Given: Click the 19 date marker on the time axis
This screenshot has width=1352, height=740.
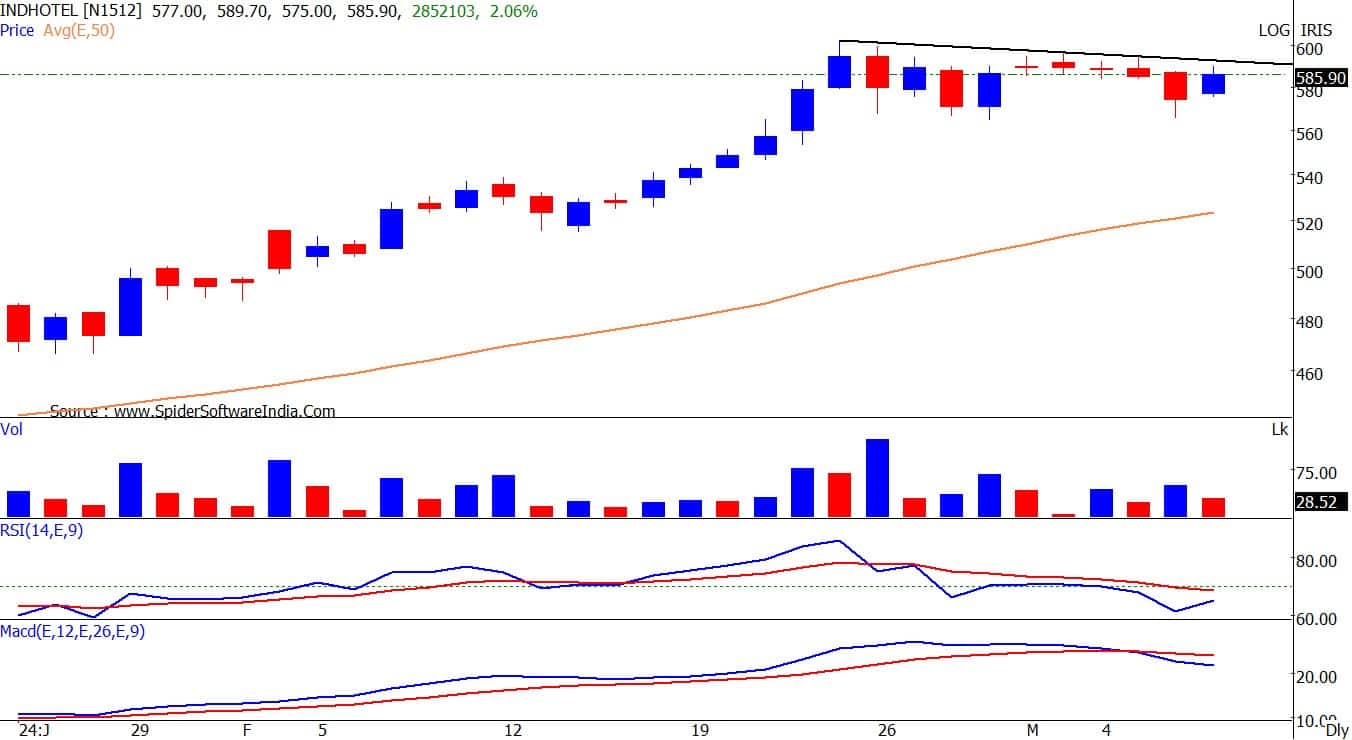Looking at the screenshot, I should click(699, 731).
